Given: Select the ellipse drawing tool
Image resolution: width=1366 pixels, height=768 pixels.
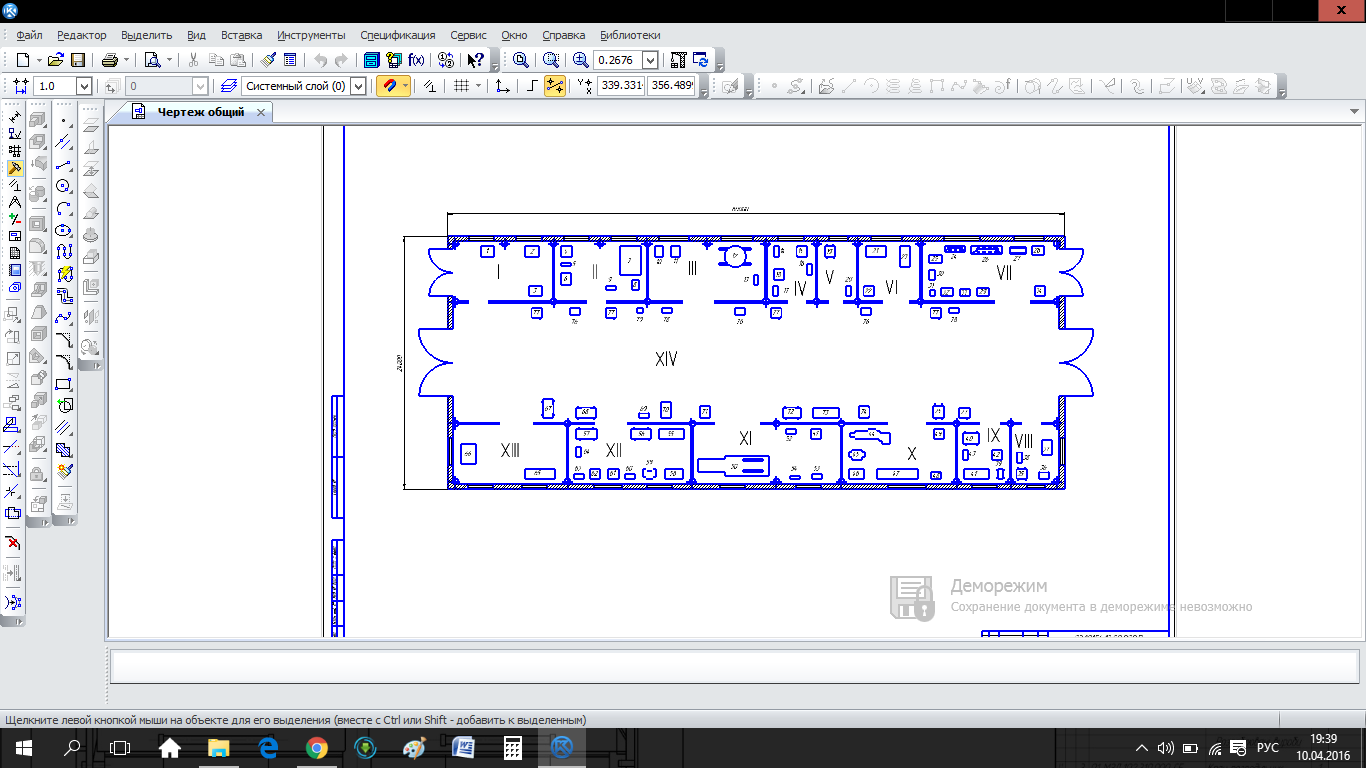Looking at the screenshot, I should tap(64, 230).
